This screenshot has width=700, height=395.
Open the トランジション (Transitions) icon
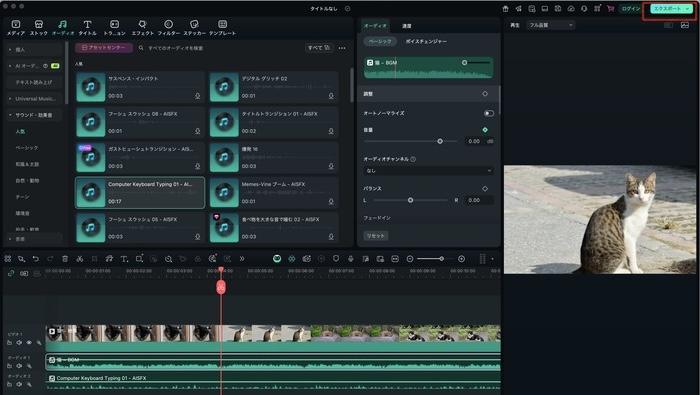pos(114,25)
